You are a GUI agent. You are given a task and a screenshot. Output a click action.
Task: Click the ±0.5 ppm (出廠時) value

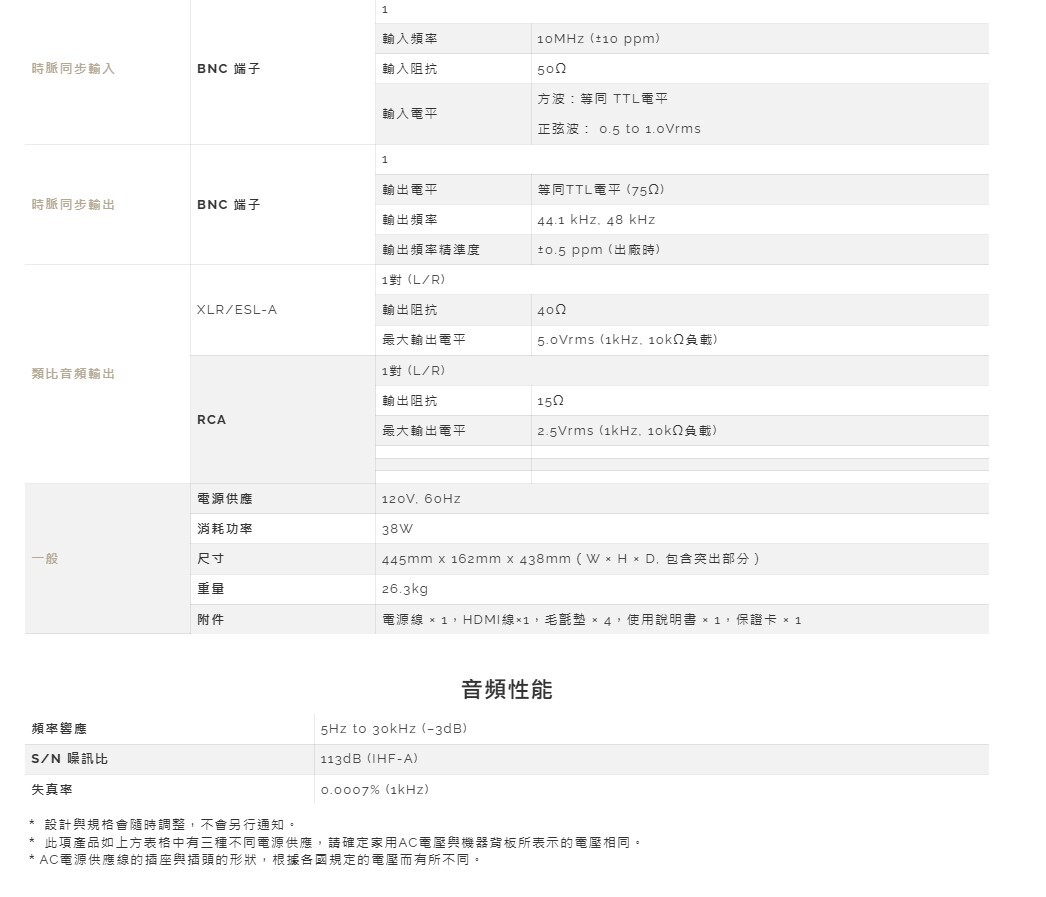pos(598,249)
